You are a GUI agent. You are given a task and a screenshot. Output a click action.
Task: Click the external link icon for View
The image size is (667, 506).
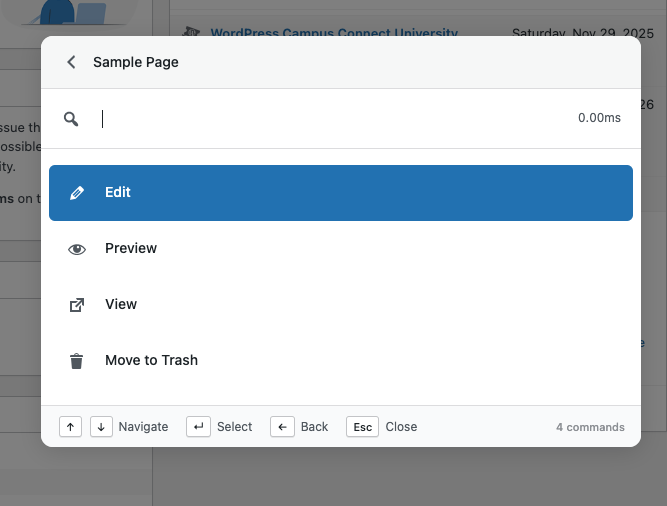point(77,305)
